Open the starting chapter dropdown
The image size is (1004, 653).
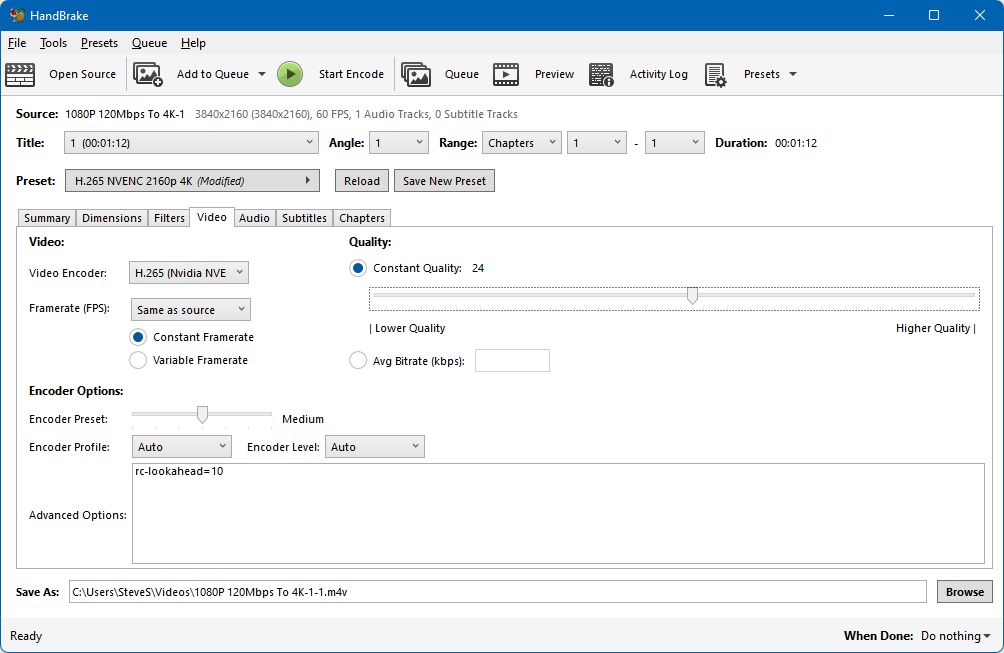pyautogui.click(x=597, y=143)
